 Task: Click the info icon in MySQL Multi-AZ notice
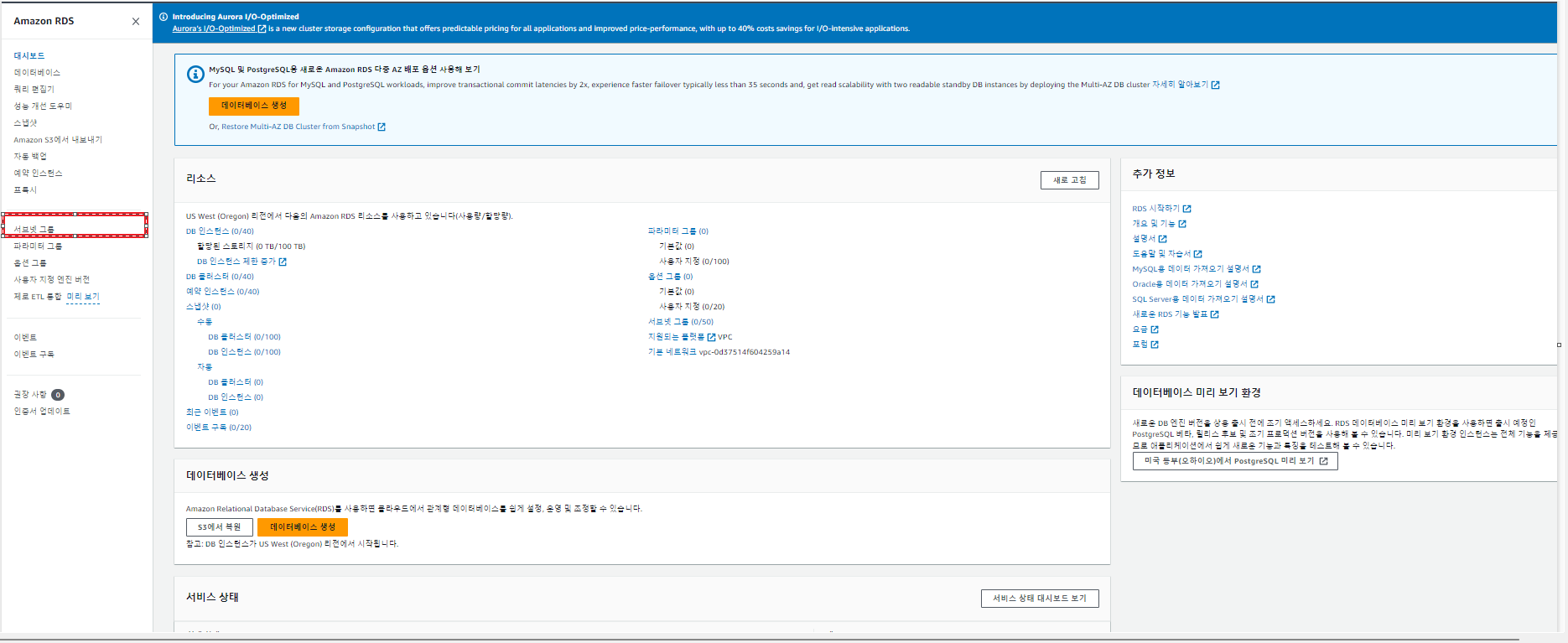point(195,75)
